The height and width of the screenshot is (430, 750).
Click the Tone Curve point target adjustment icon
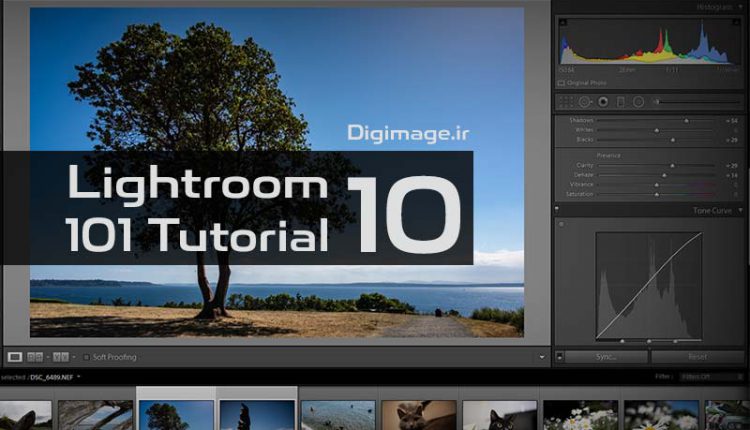pyautogui.click(x=560, y=225)
